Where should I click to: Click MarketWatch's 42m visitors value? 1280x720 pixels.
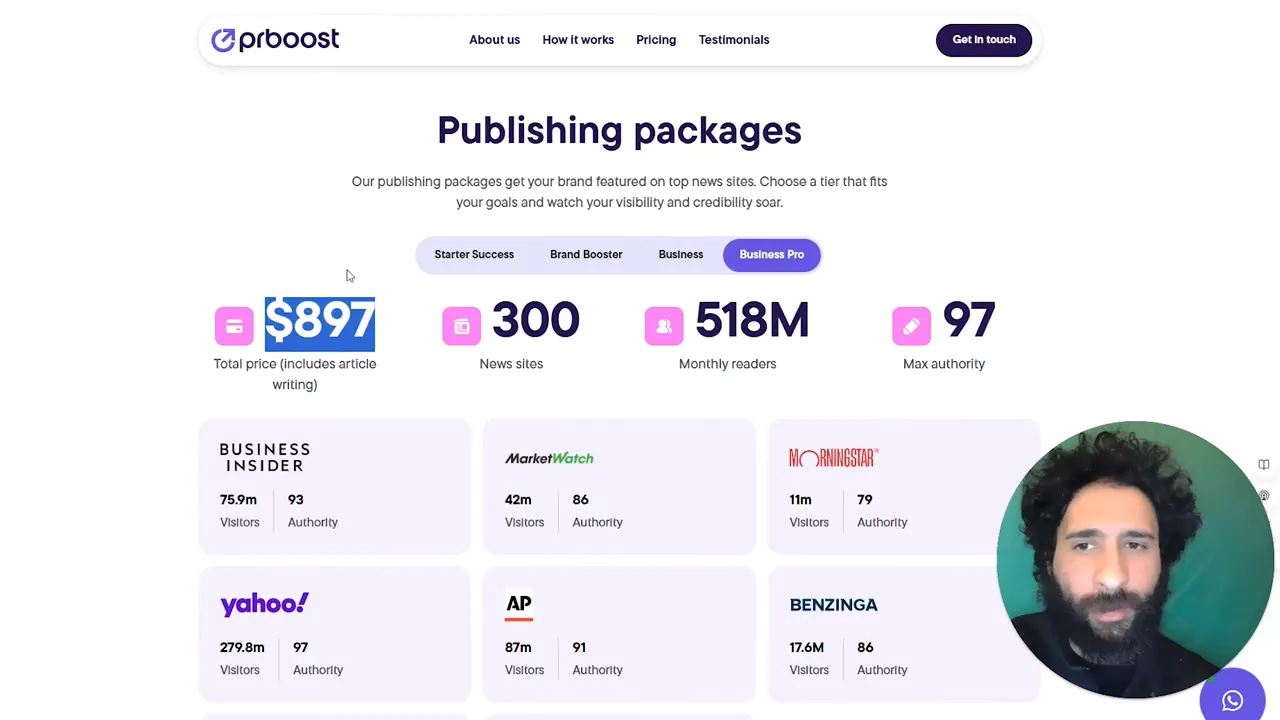(x=518, y=500)
